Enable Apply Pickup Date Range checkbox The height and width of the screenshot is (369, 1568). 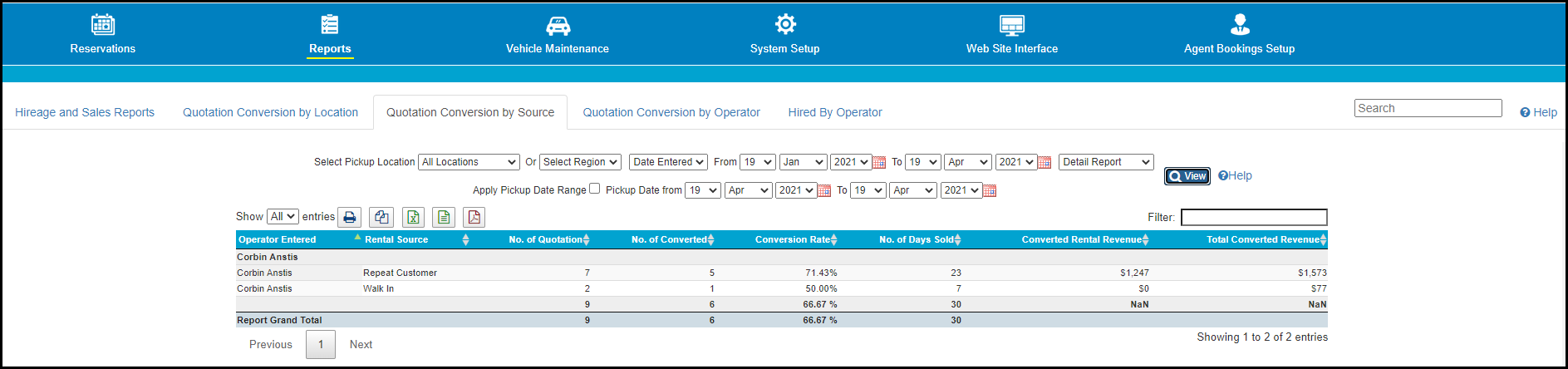pyautogui.click(x=594, y=189)
